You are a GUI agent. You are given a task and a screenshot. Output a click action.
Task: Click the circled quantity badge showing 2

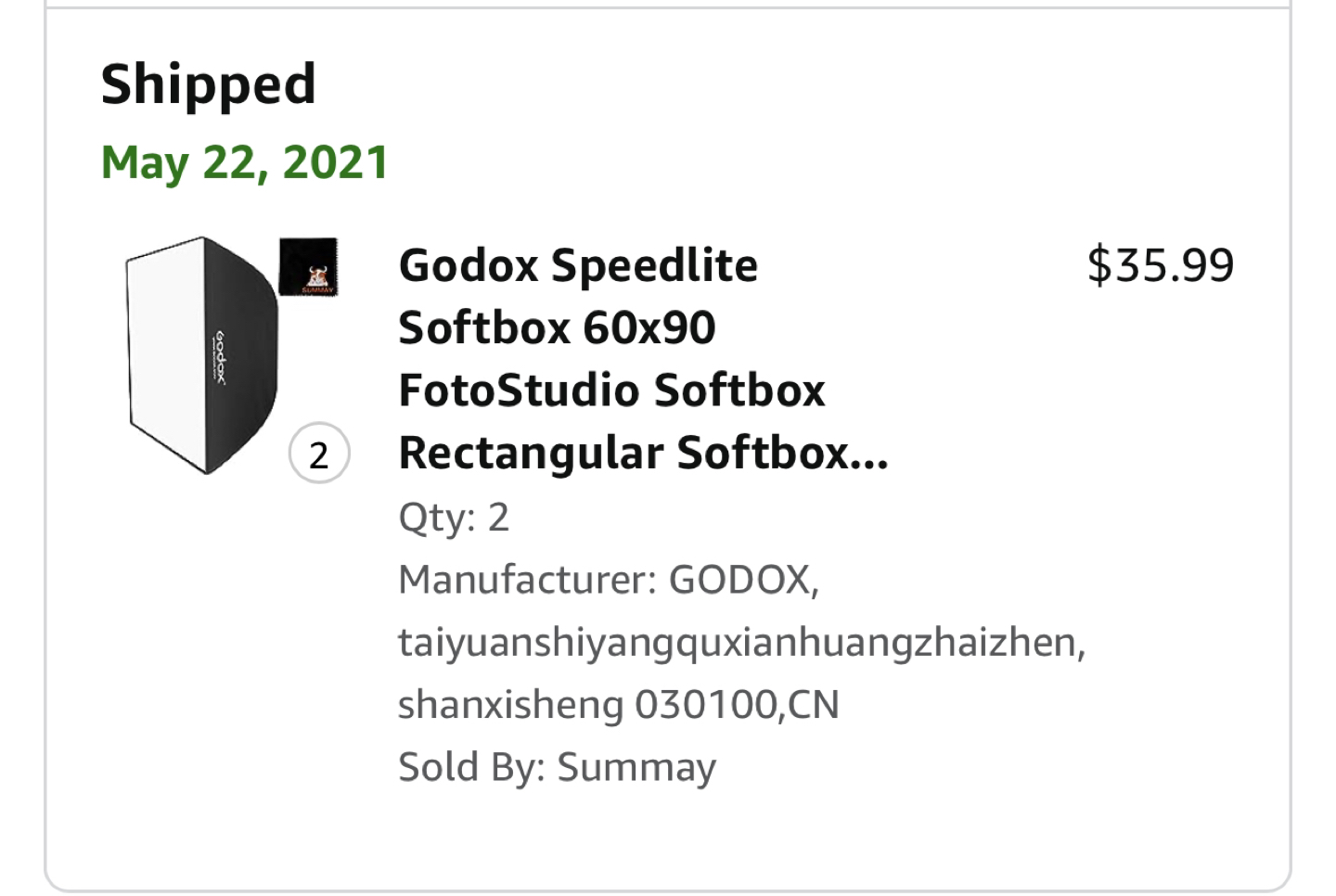coord(319,454)
